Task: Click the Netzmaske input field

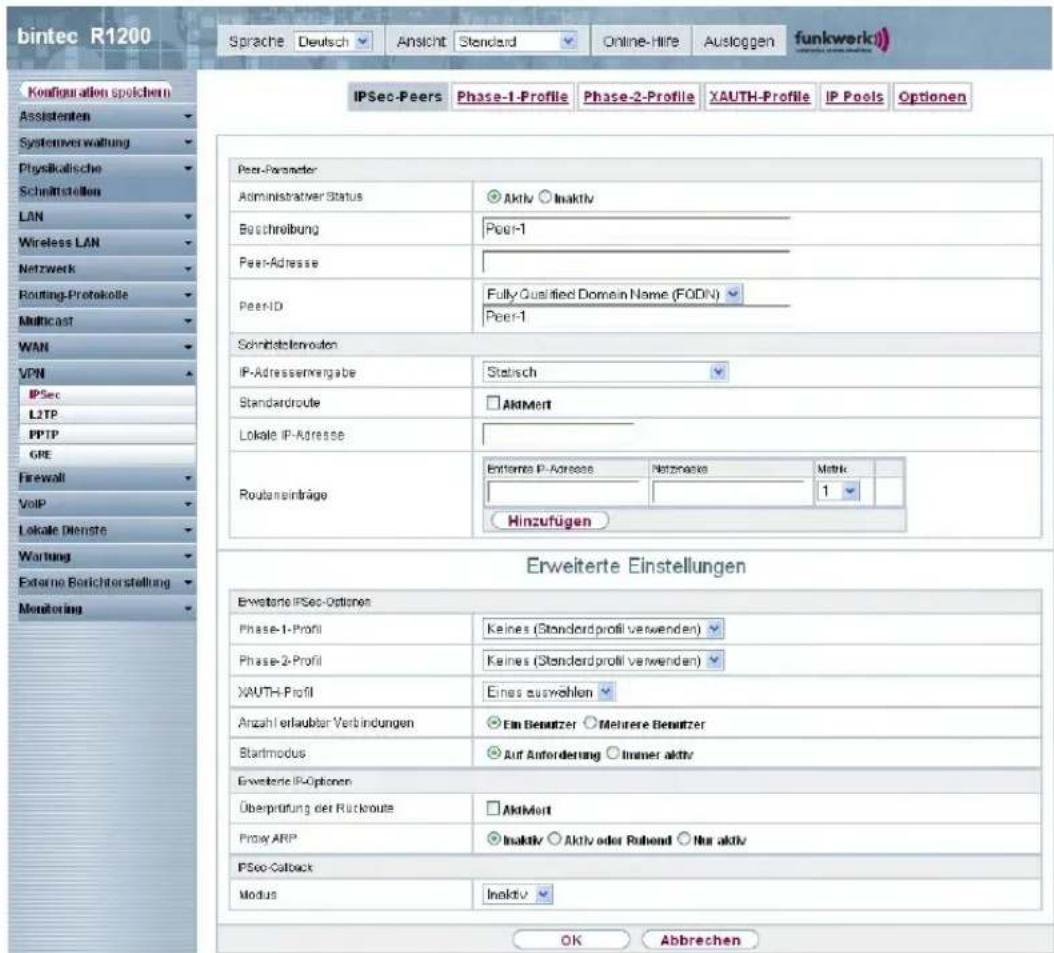Action: (728, 492)
